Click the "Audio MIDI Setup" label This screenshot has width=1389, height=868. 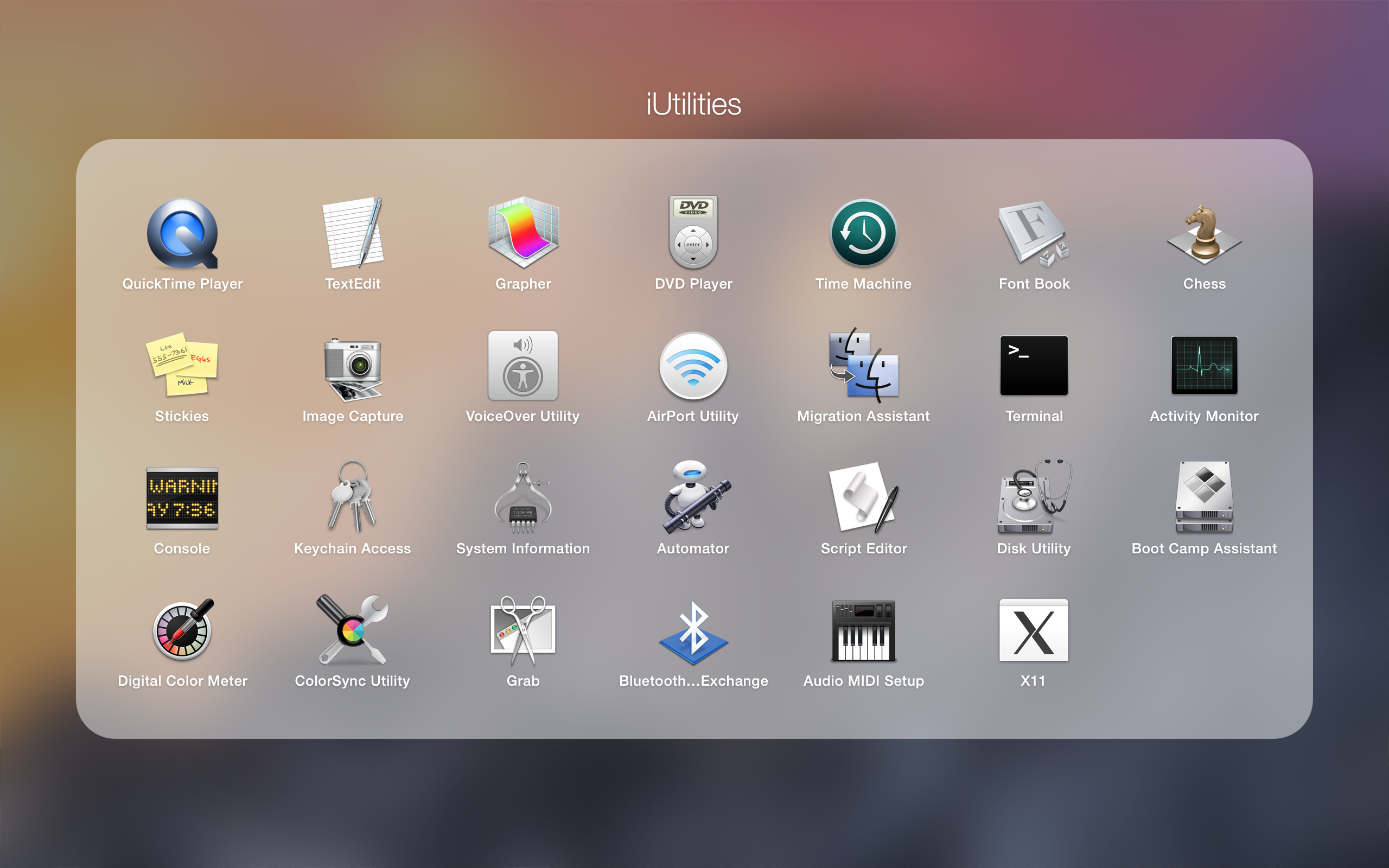[x=864, y=680]
